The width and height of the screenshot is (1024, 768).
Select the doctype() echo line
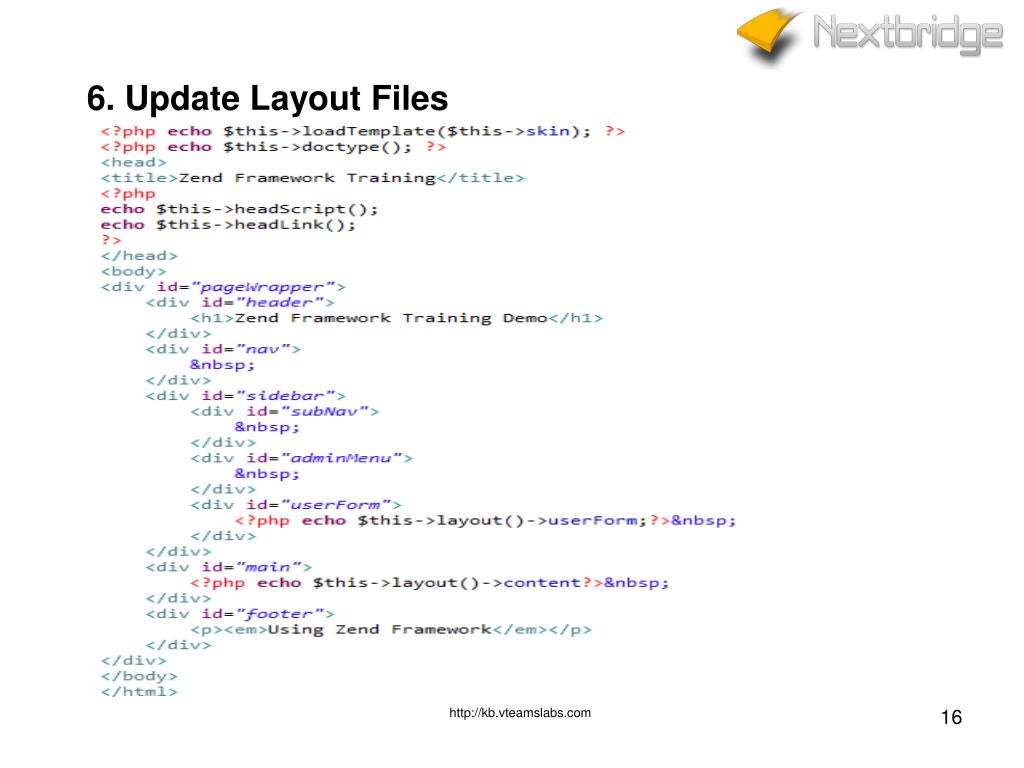[273, 147]
